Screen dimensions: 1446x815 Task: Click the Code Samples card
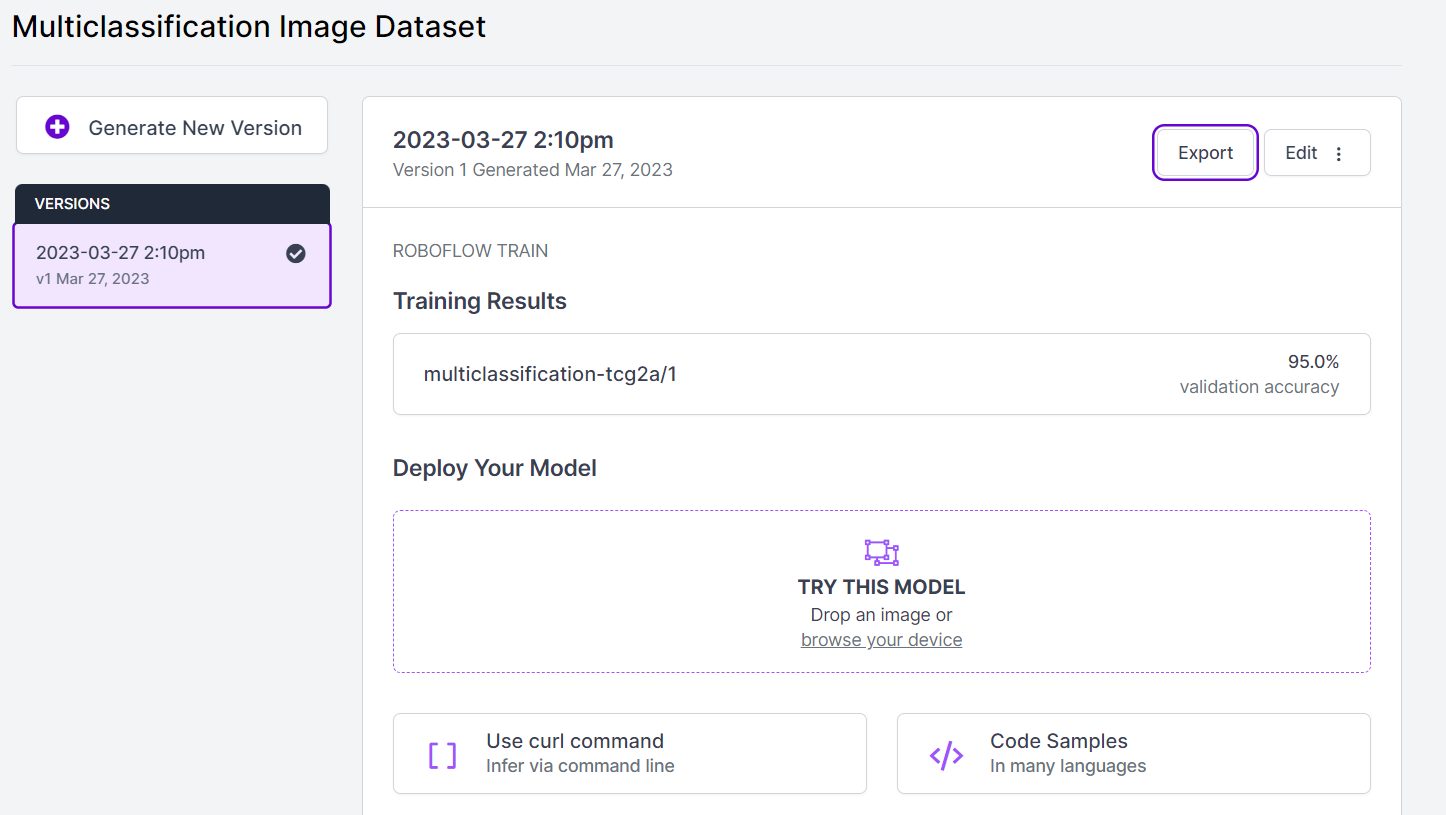1133,753
